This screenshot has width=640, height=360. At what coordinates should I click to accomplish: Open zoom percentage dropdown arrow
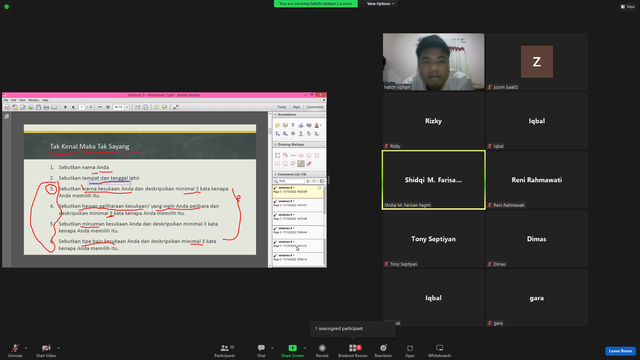tap(127, 107)
